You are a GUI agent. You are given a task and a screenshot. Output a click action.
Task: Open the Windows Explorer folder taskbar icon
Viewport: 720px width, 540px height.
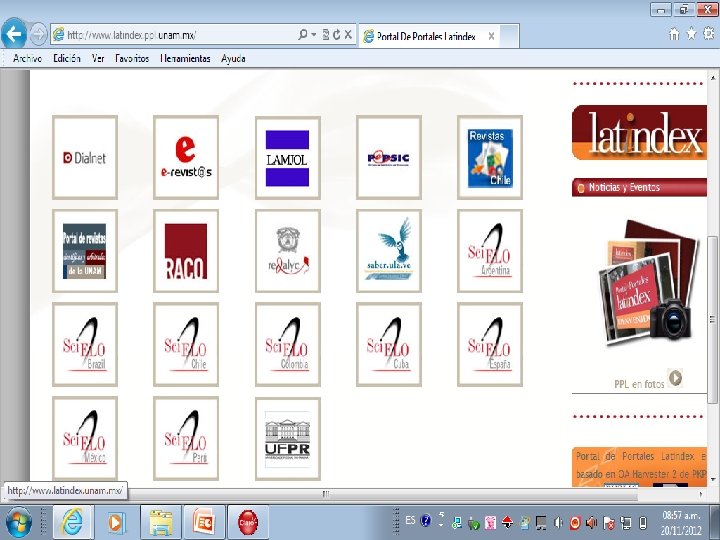coord(161,522)
